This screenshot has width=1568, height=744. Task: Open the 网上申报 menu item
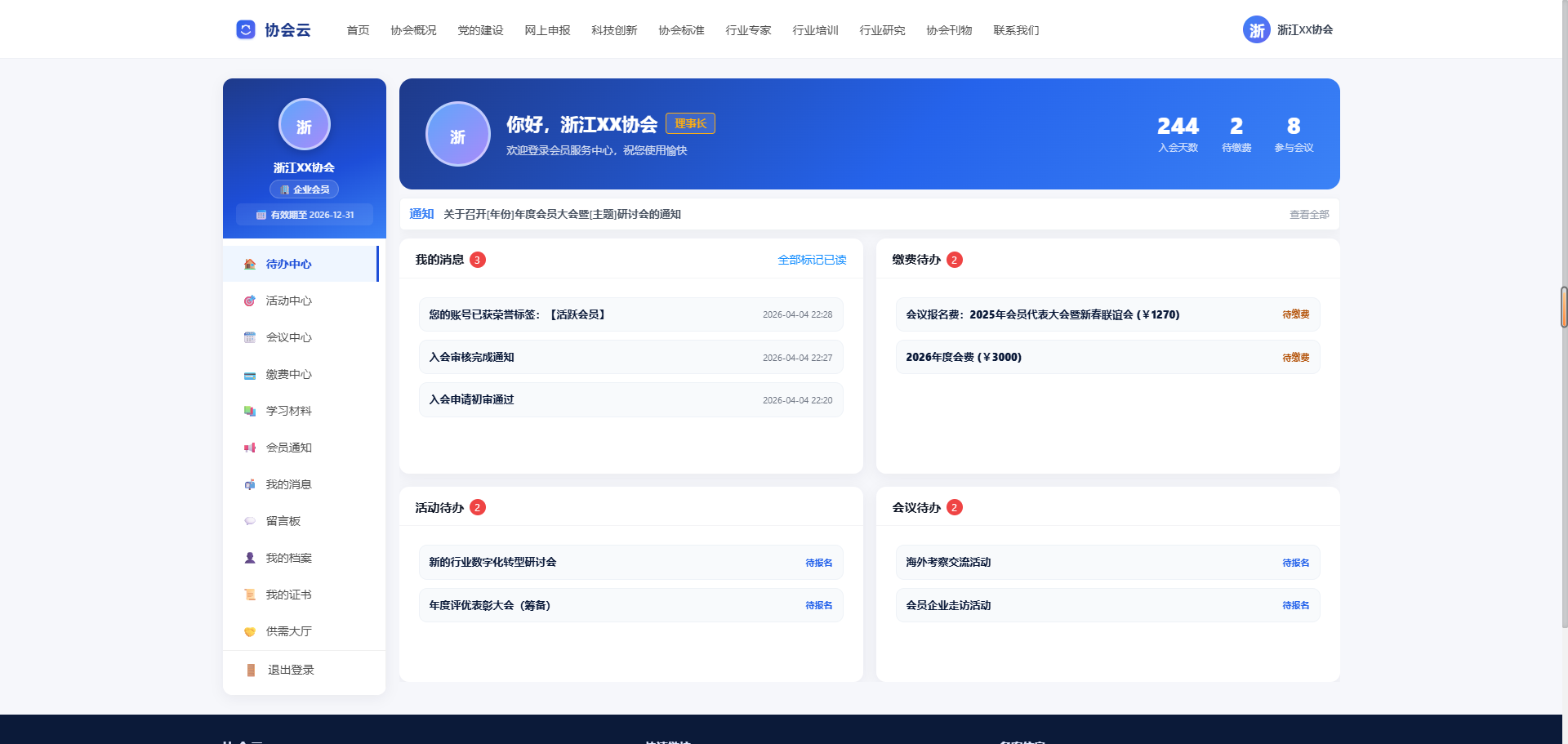pyautogui.click(x=547, y=30)
